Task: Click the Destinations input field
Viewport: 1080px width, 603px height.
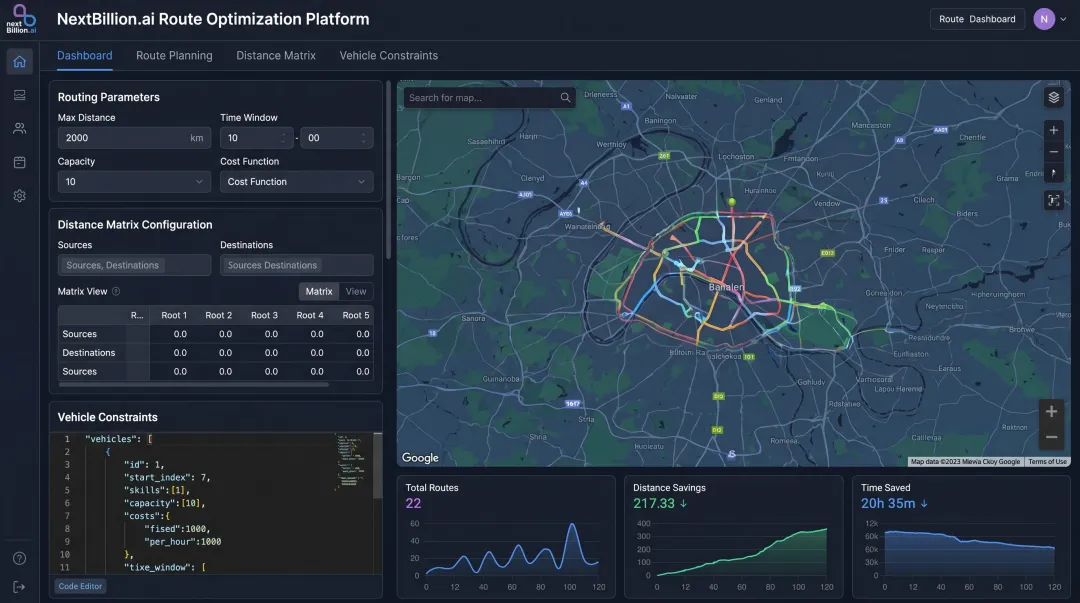Action: tap(297, 265)
